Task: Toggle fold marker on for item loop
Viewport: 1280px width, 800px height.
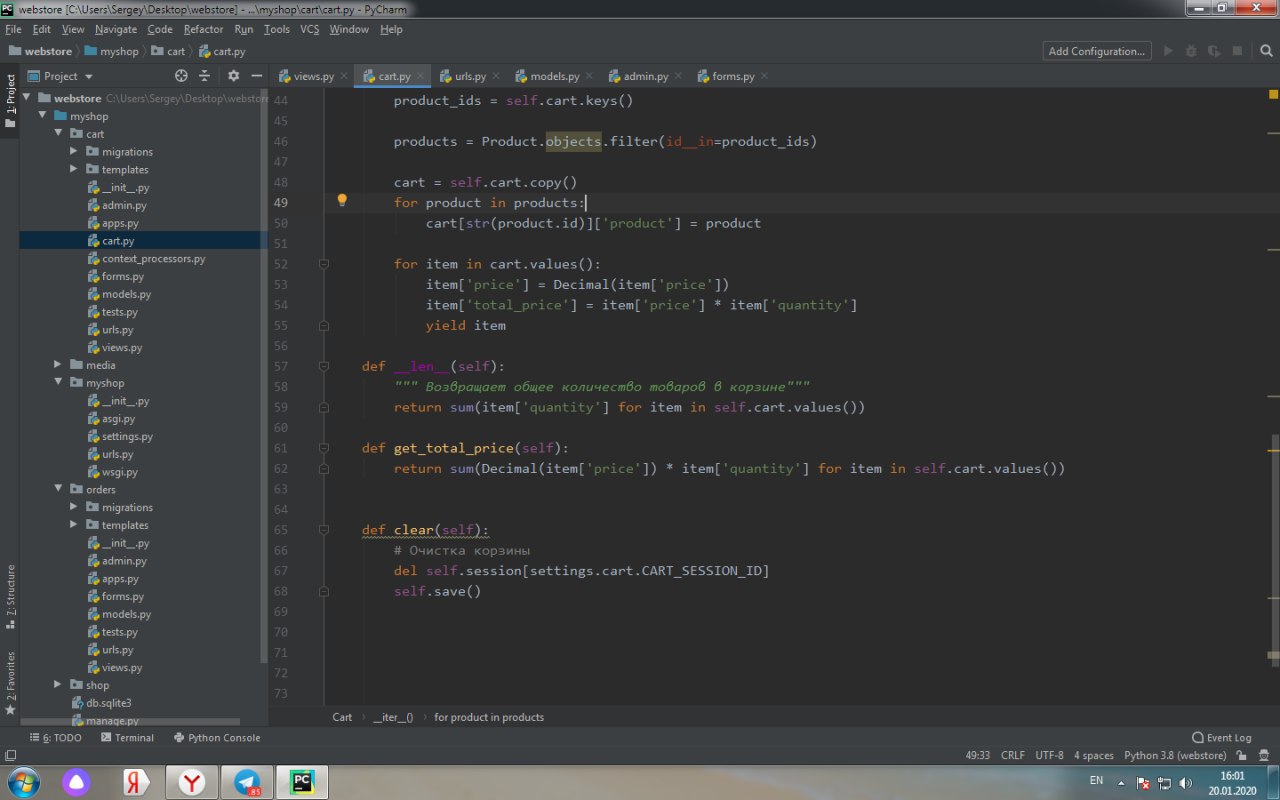Action: (324, 264)
